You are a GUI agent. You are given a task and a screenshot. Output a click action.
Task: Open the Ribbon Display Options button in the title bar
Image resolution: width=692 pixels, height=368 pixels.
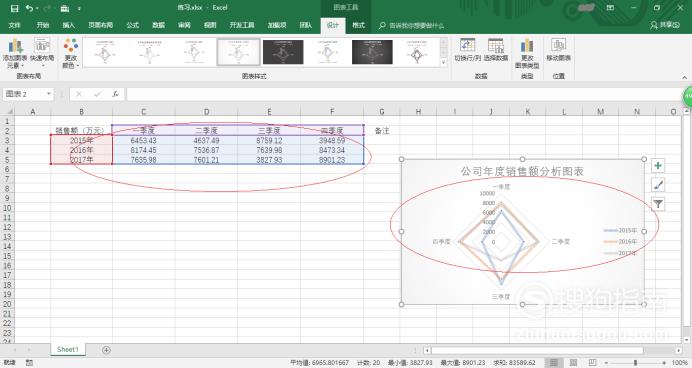610,8
